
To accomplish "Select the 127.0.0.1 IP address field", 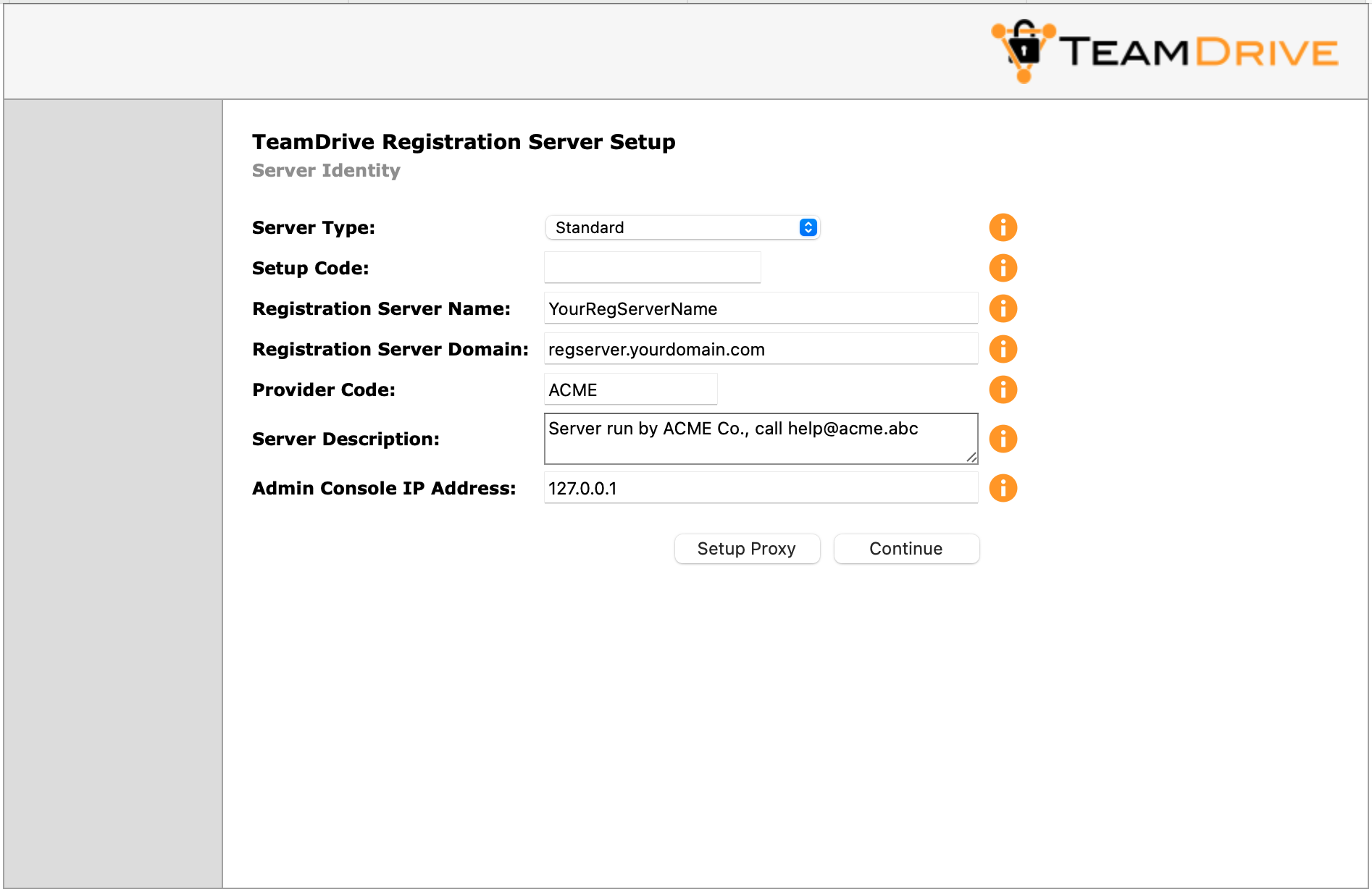I will 759,488.
